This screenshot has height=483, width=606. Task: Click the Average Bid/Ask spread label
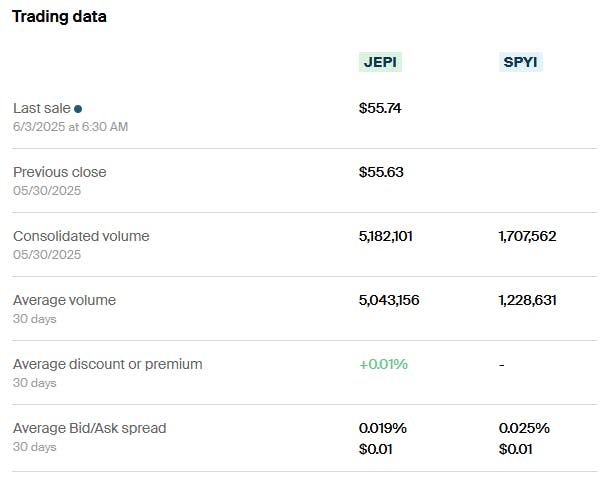(x=89, y=428)
